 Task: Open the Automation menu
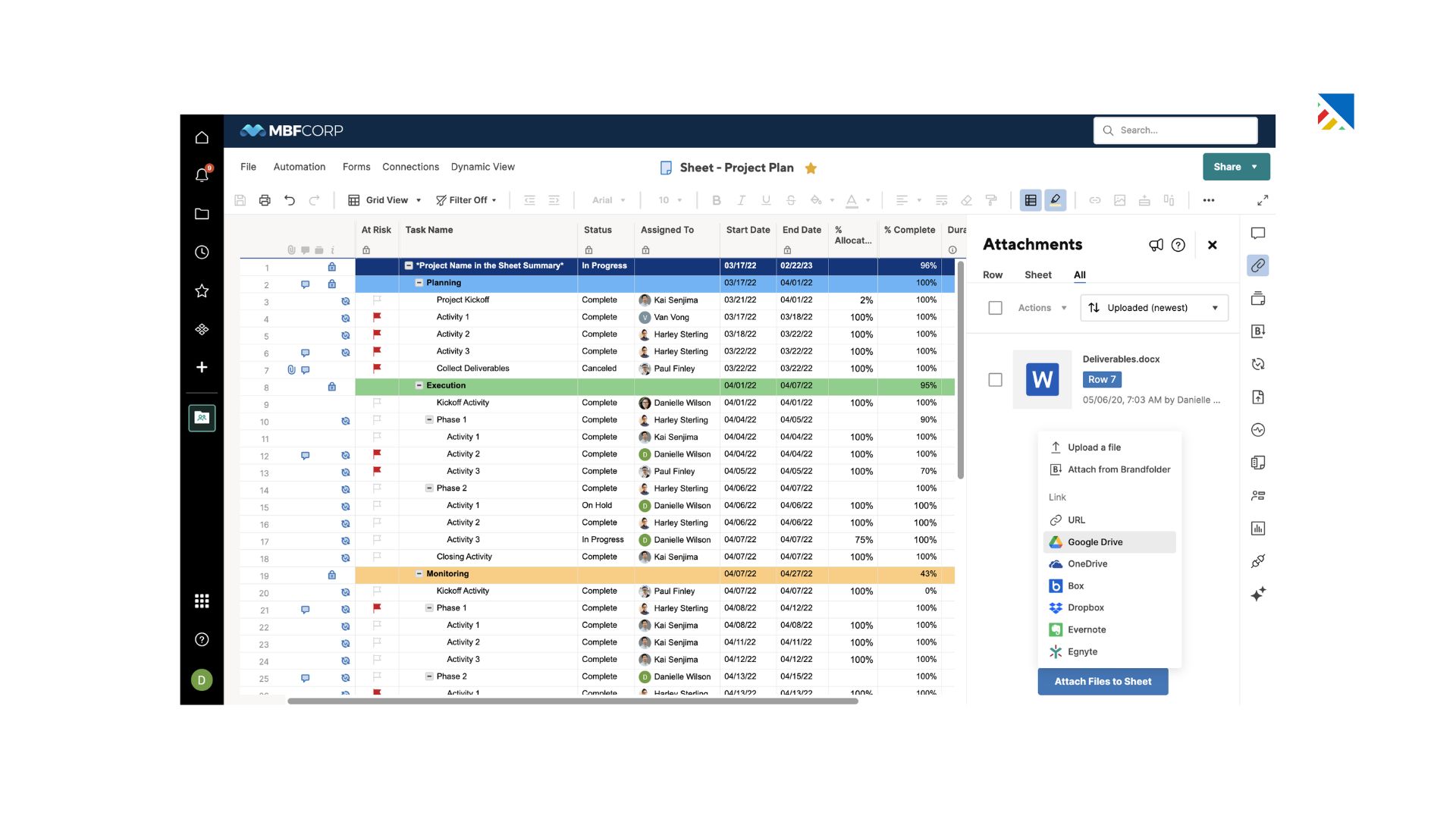299,167
